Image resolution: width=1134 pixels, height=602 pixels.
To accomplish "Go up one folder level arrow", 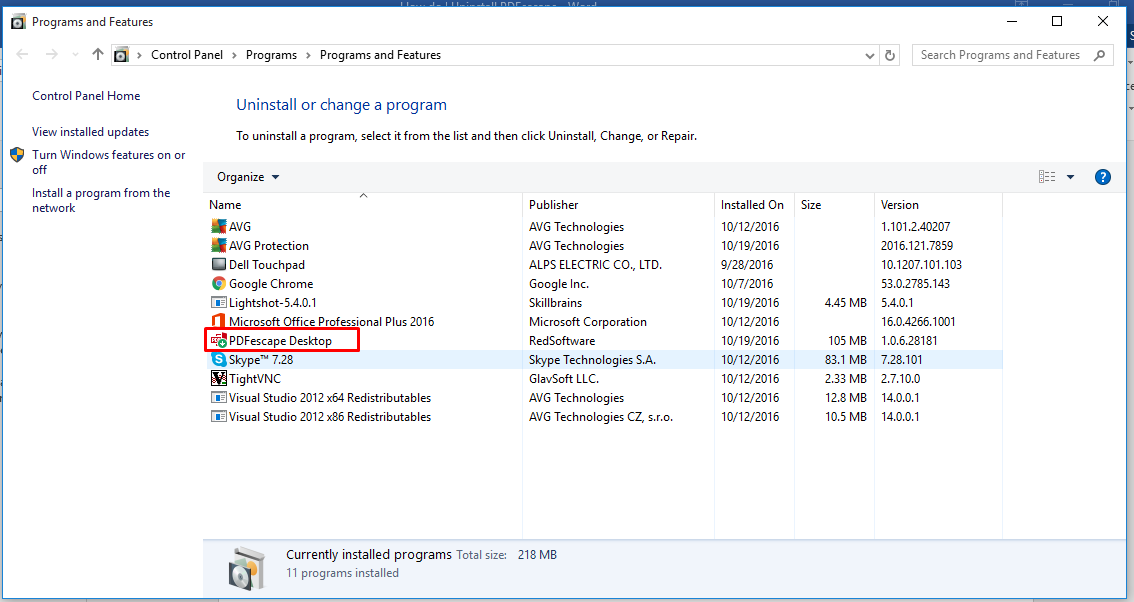I will (x=98, y=54).
